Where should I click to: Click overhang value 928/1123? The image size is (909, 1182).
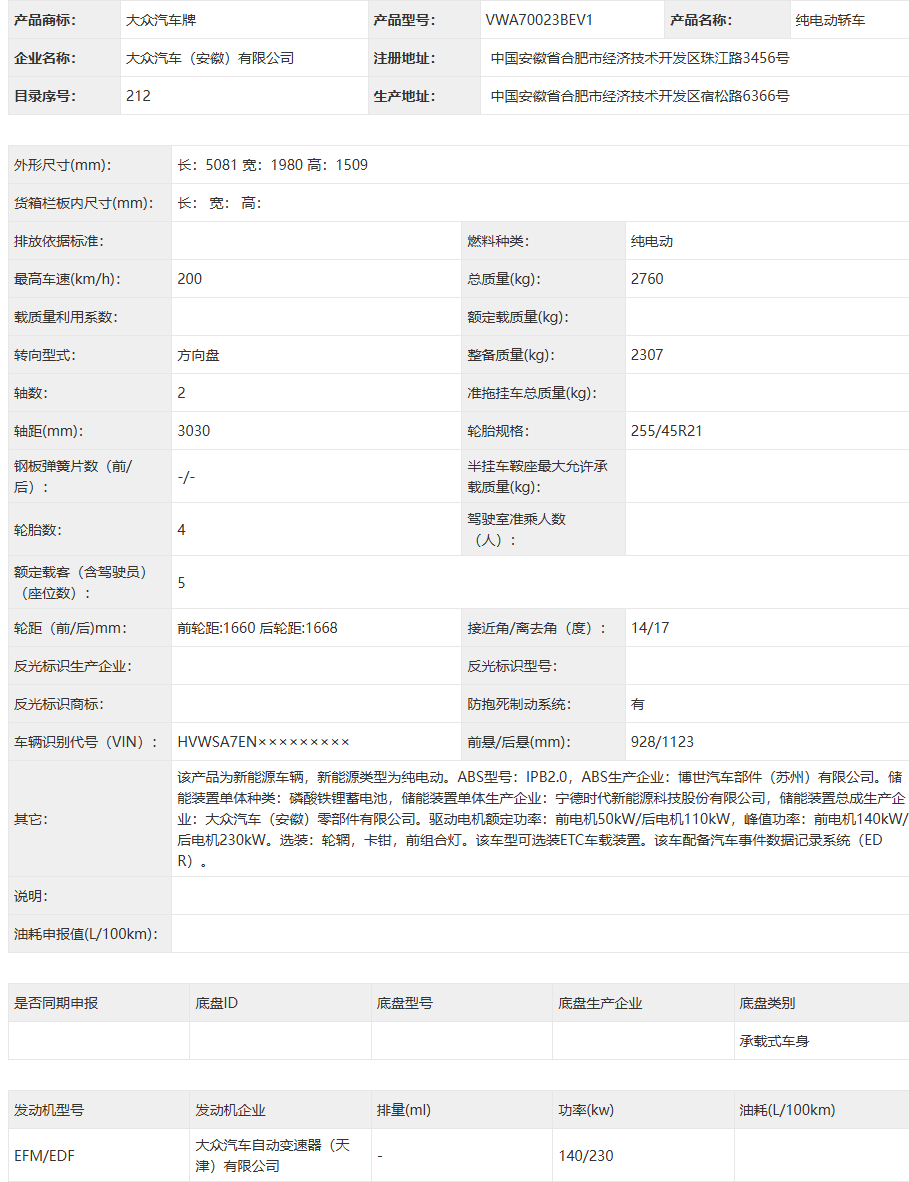click(x=662, y=742)
